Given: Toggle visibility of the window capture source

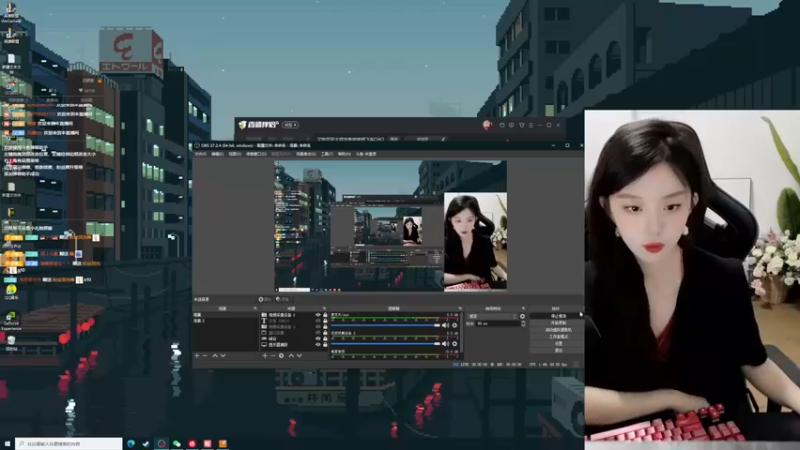Looking at the screenshot, I should point(318,333).
